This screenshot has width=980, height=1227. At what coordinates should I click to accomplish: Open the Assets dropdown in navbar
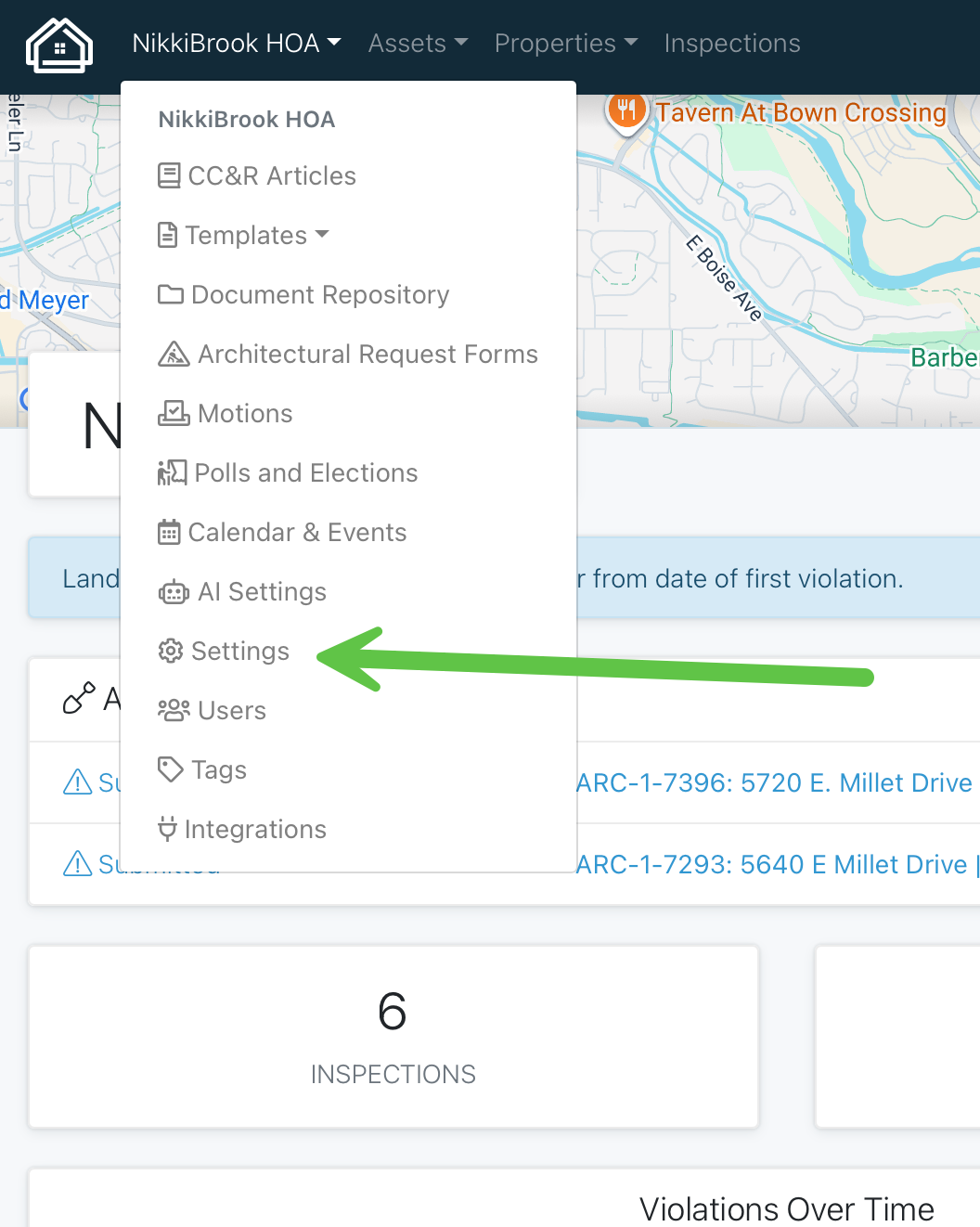[418, 44]
